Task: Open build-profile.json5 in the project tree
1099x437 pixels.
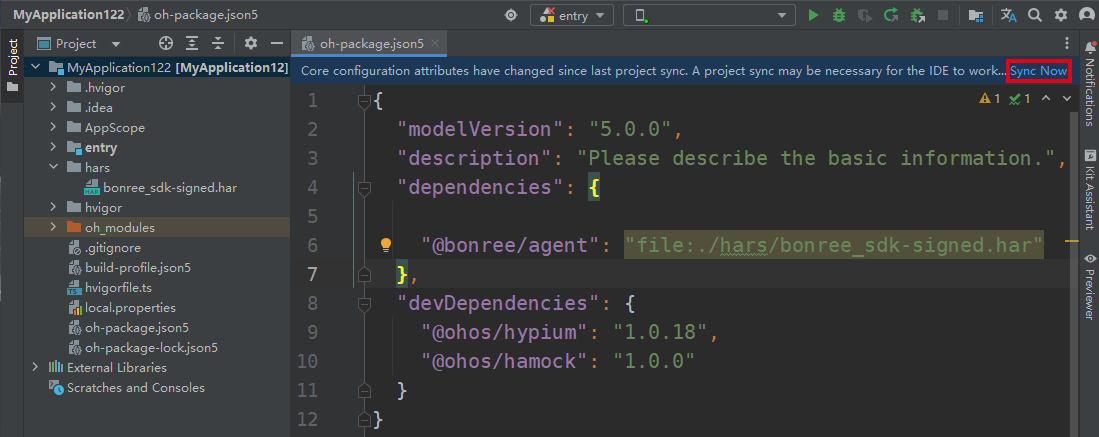Action: [x=137, y=267]
